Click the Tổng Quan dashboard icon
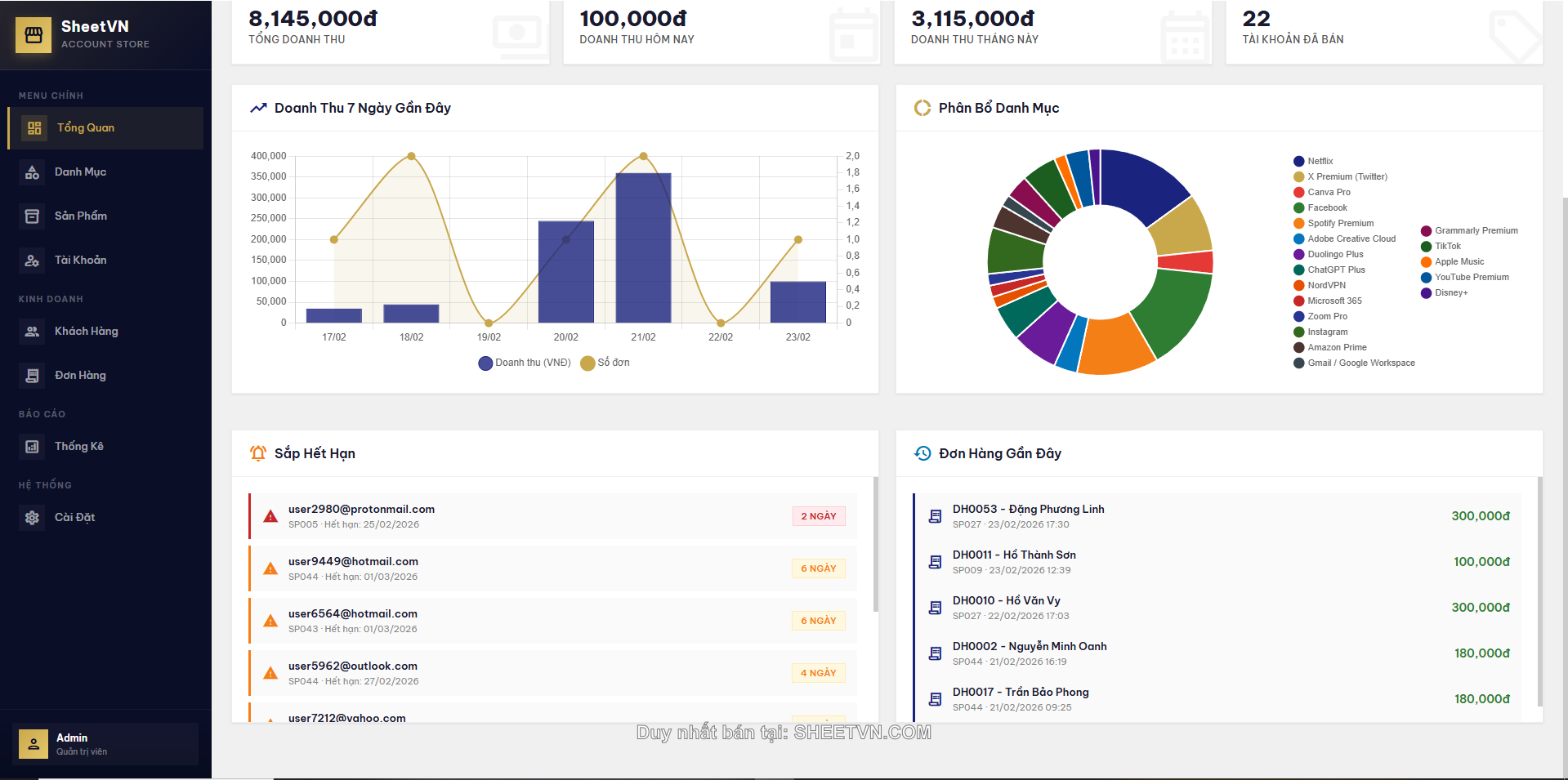This screenshot has width=1568, height=780. click(34, 128)
